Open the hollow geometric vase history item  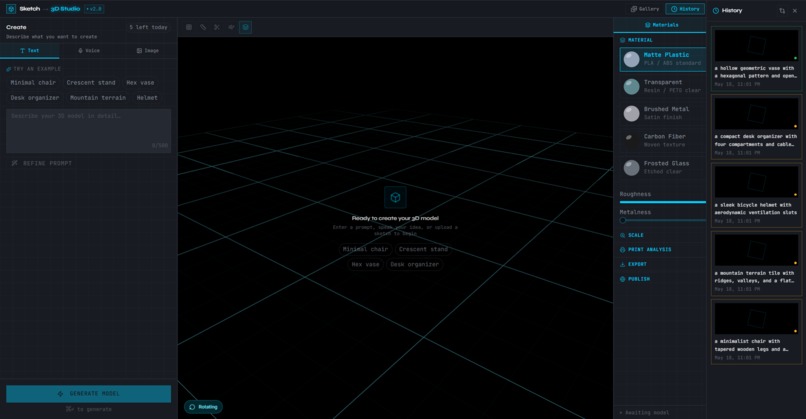tap(756, 58)
